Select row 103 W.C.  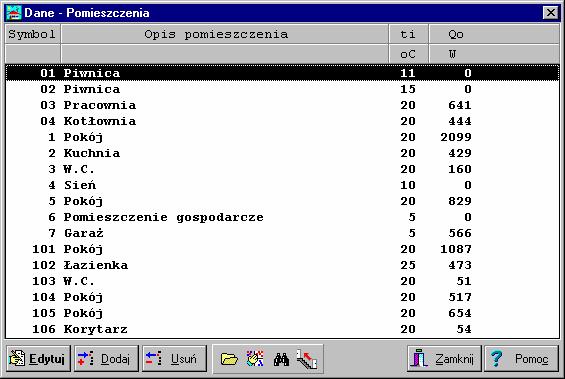282,281
